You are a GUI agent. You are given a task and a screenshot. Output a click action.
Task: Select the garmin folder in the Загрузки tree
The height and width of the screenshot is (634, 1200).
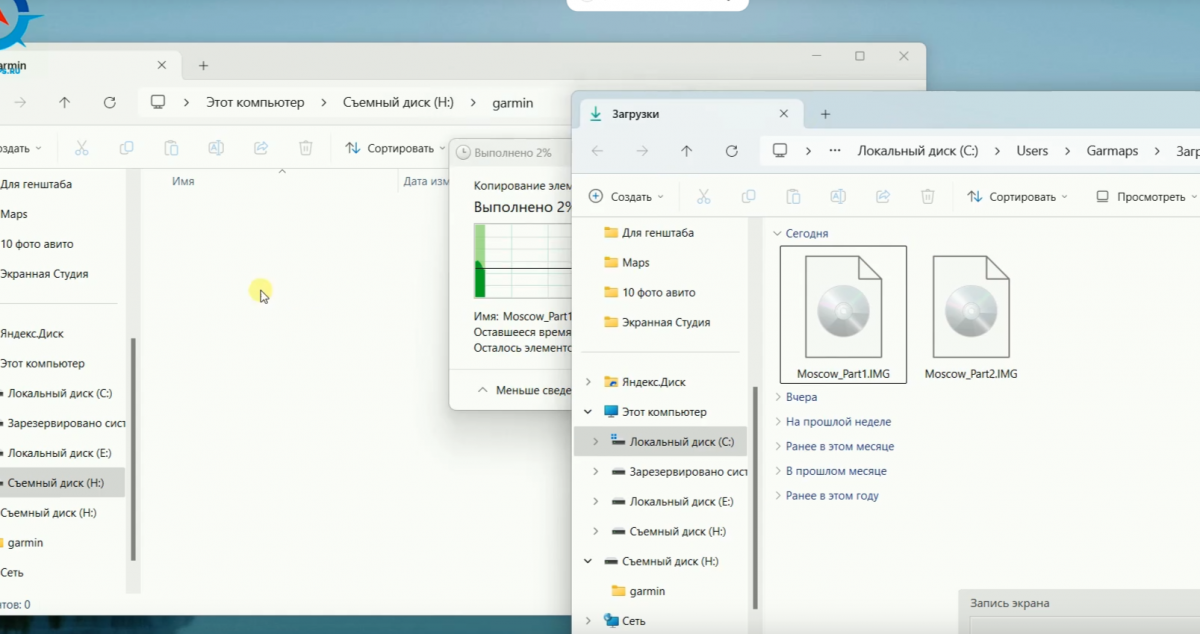(x=646, y=591)
